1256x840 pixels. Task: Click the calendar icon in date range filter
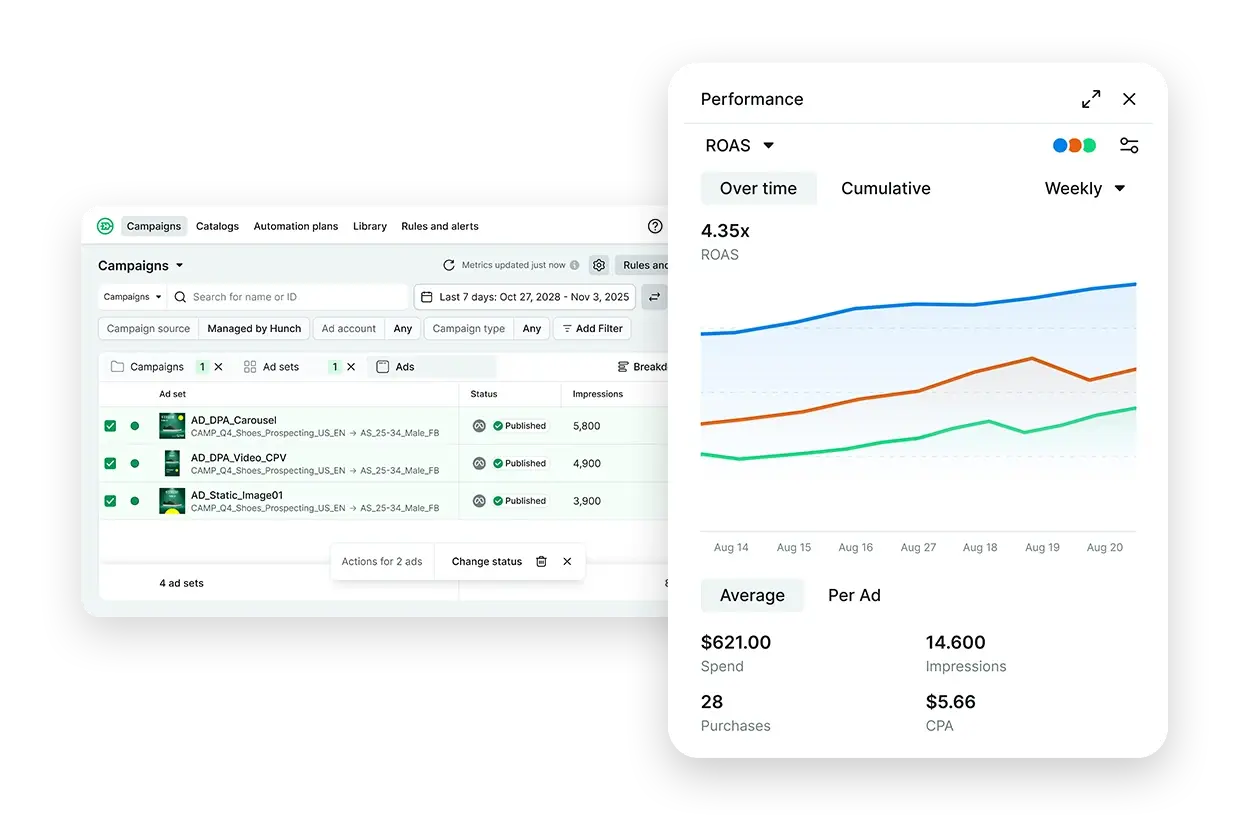pos(429,297)
